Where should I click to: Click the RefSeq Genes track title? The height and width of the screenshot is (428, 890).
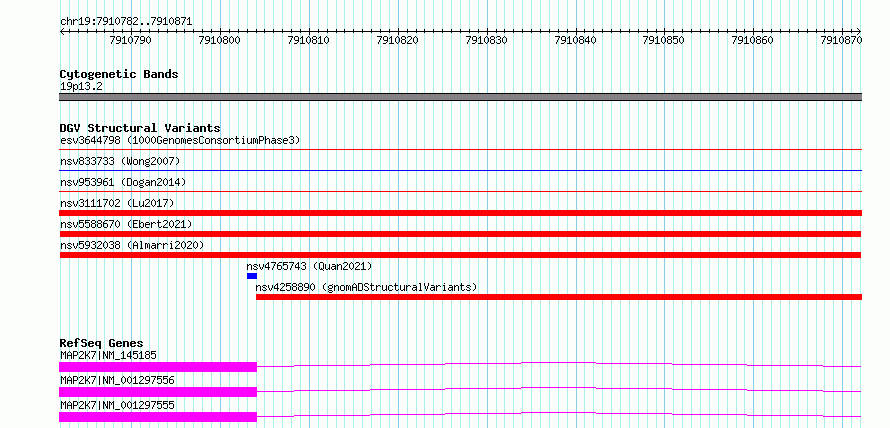[x=101, y=343]
